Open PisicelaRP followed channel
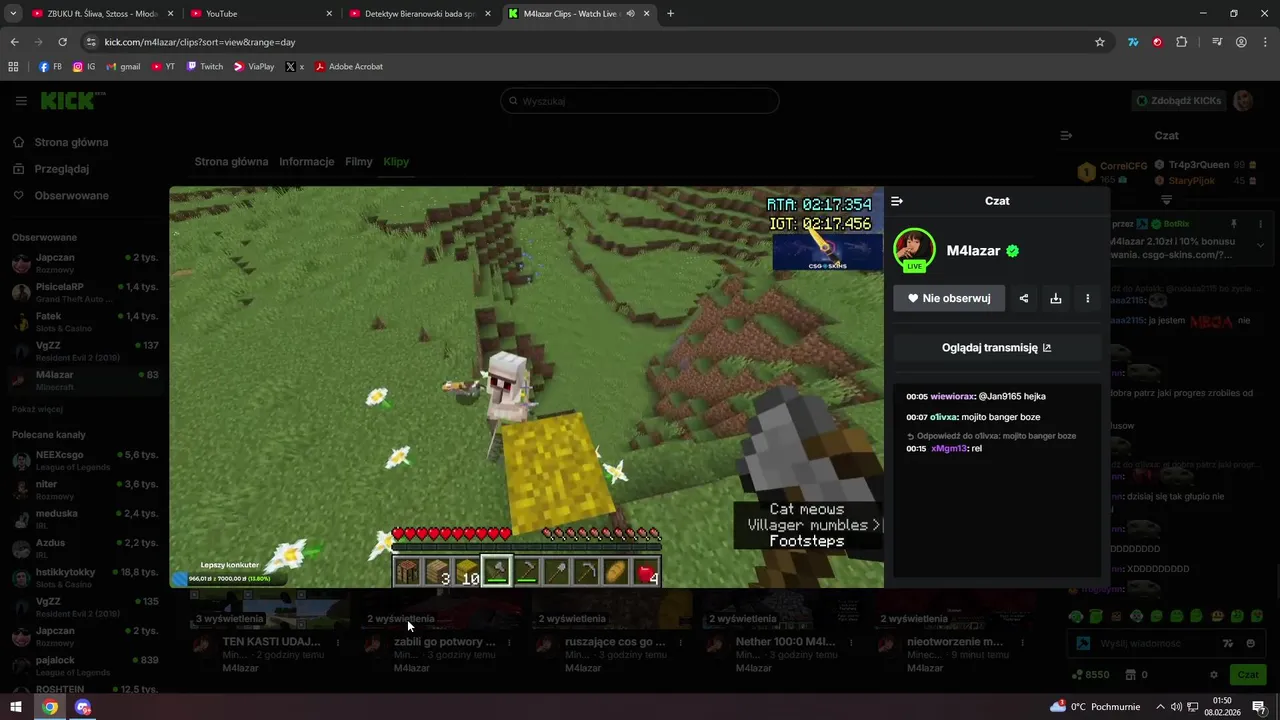The image size is (1280, 720). click(84, 292)
